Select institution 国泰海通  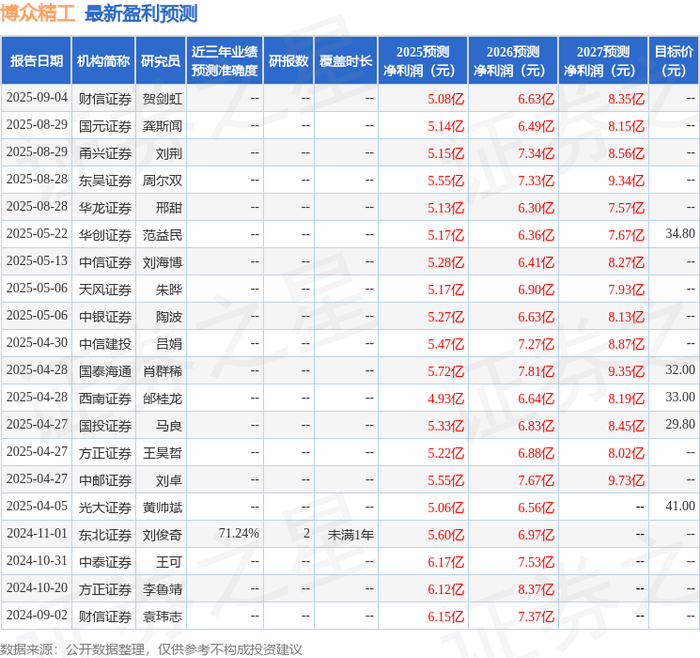[x=105, y=371]
